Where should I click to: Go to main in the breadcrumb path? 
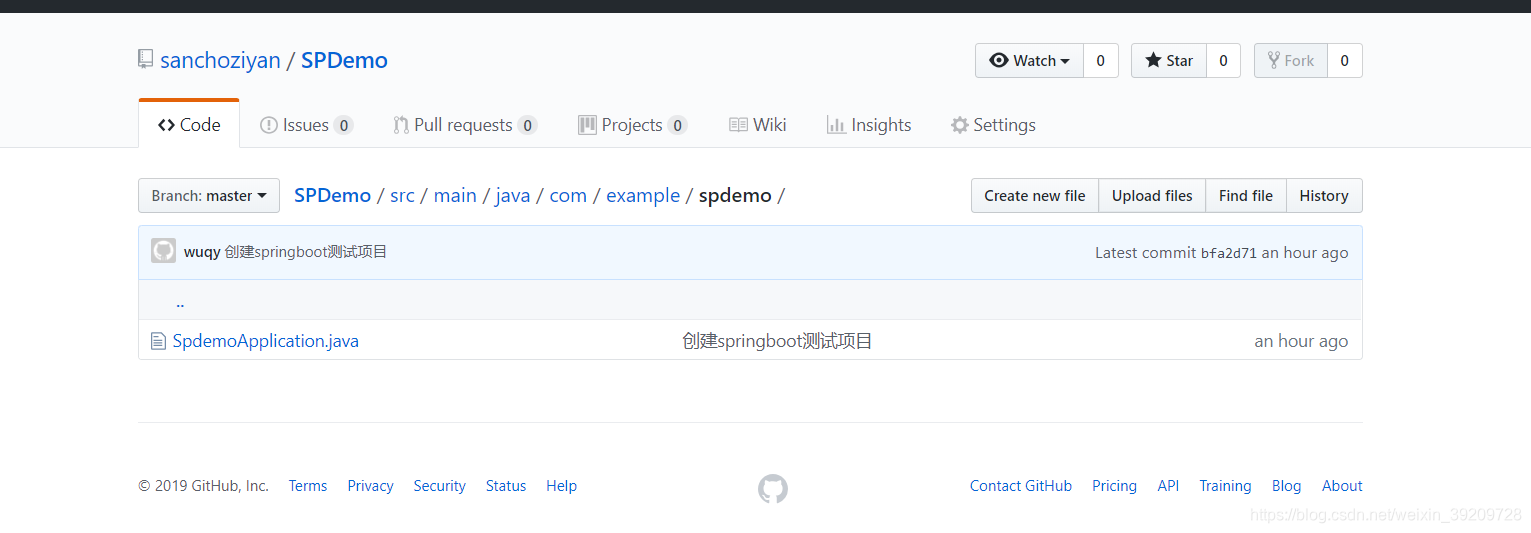point(455,196)
